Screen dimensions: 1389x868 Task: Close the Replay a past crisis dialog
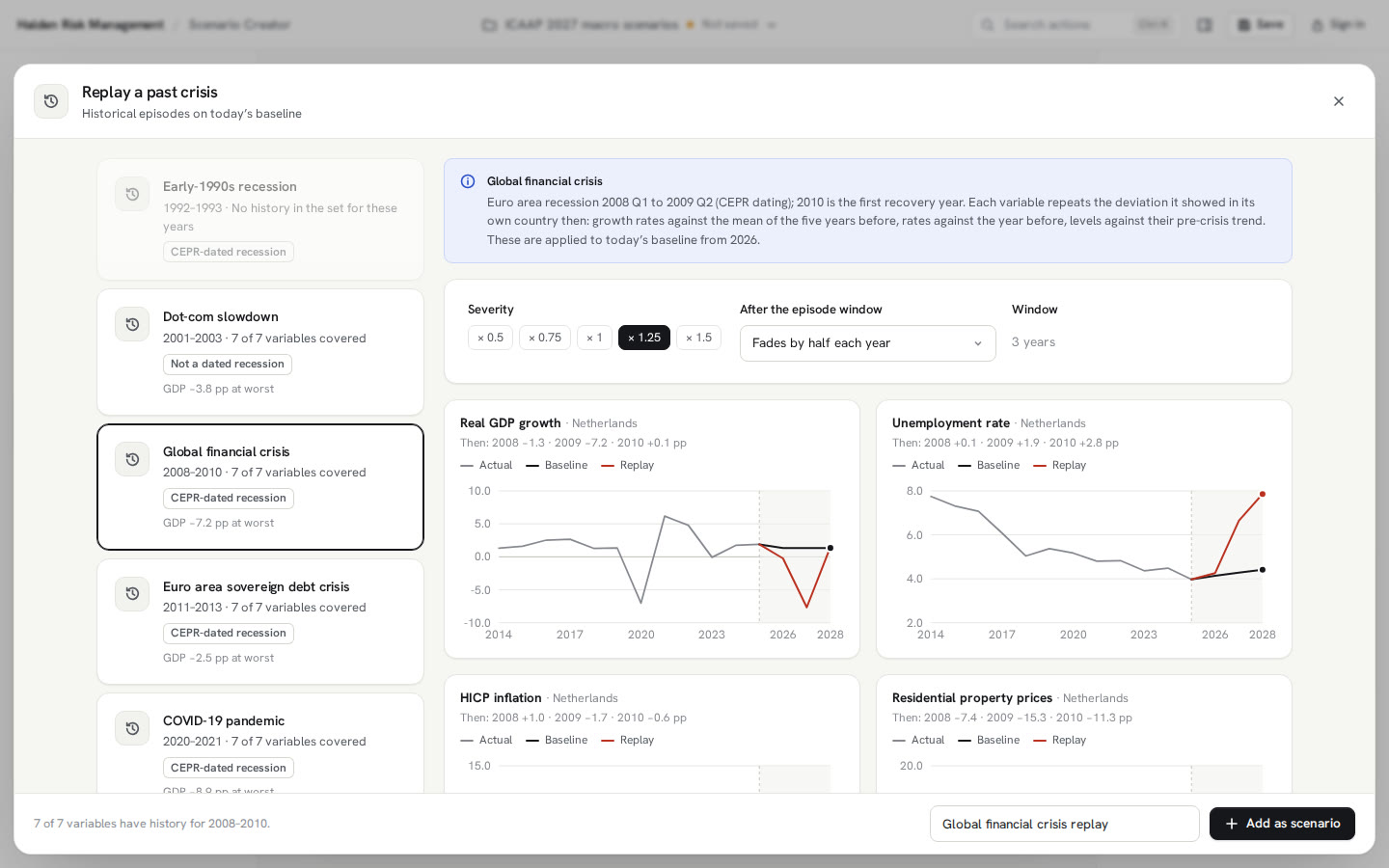(1339, 101)
